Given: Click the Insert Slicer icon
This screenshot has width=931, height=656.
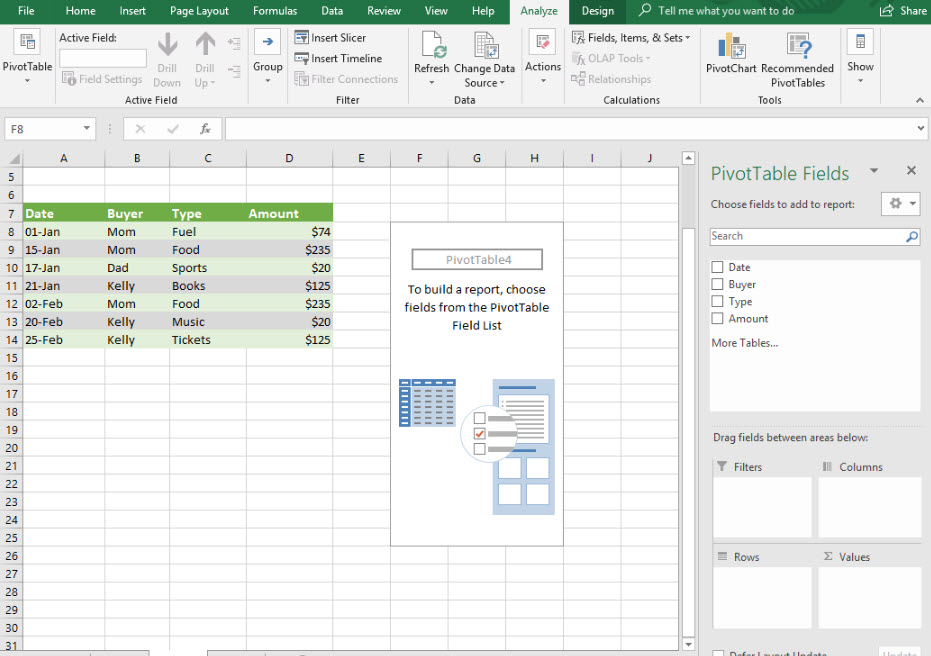Looking at the screenshot, I should point(302,38).
